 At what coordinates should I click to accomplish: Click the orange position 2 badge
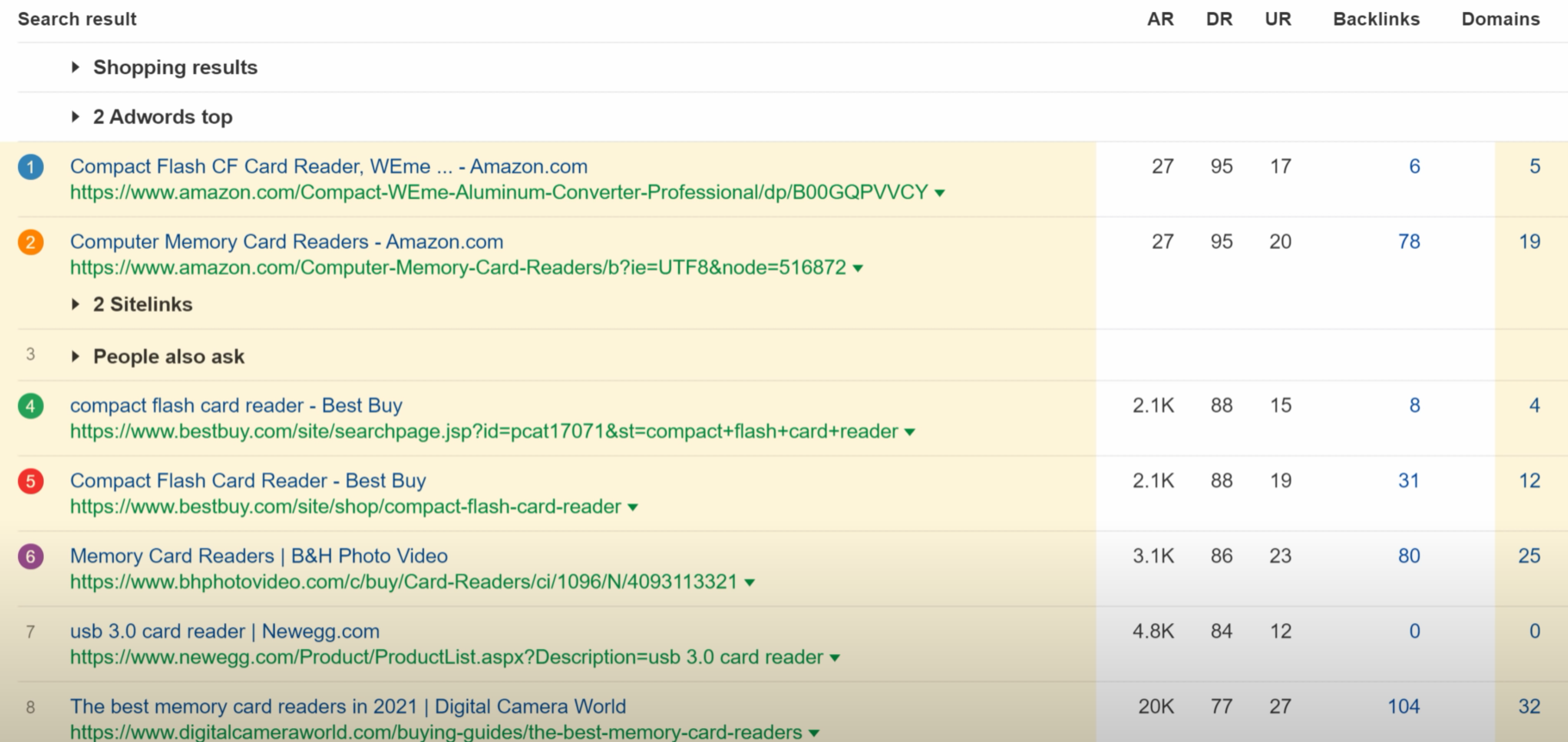click(30, 242)
